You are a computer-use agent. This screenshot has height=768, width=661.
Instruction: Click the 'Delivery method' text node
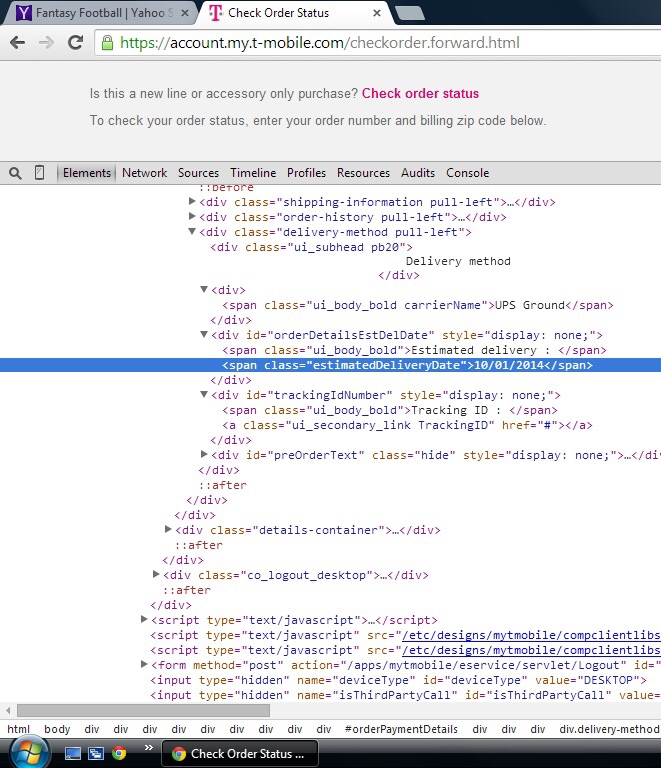coord(458,262)
